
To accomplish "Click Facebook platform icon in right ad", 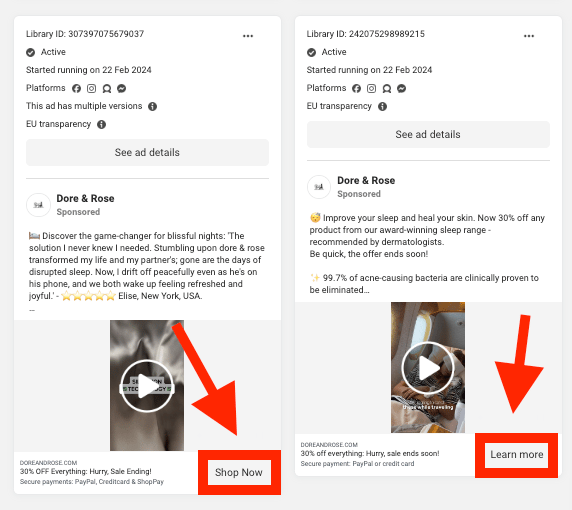I will click(356, 88).
